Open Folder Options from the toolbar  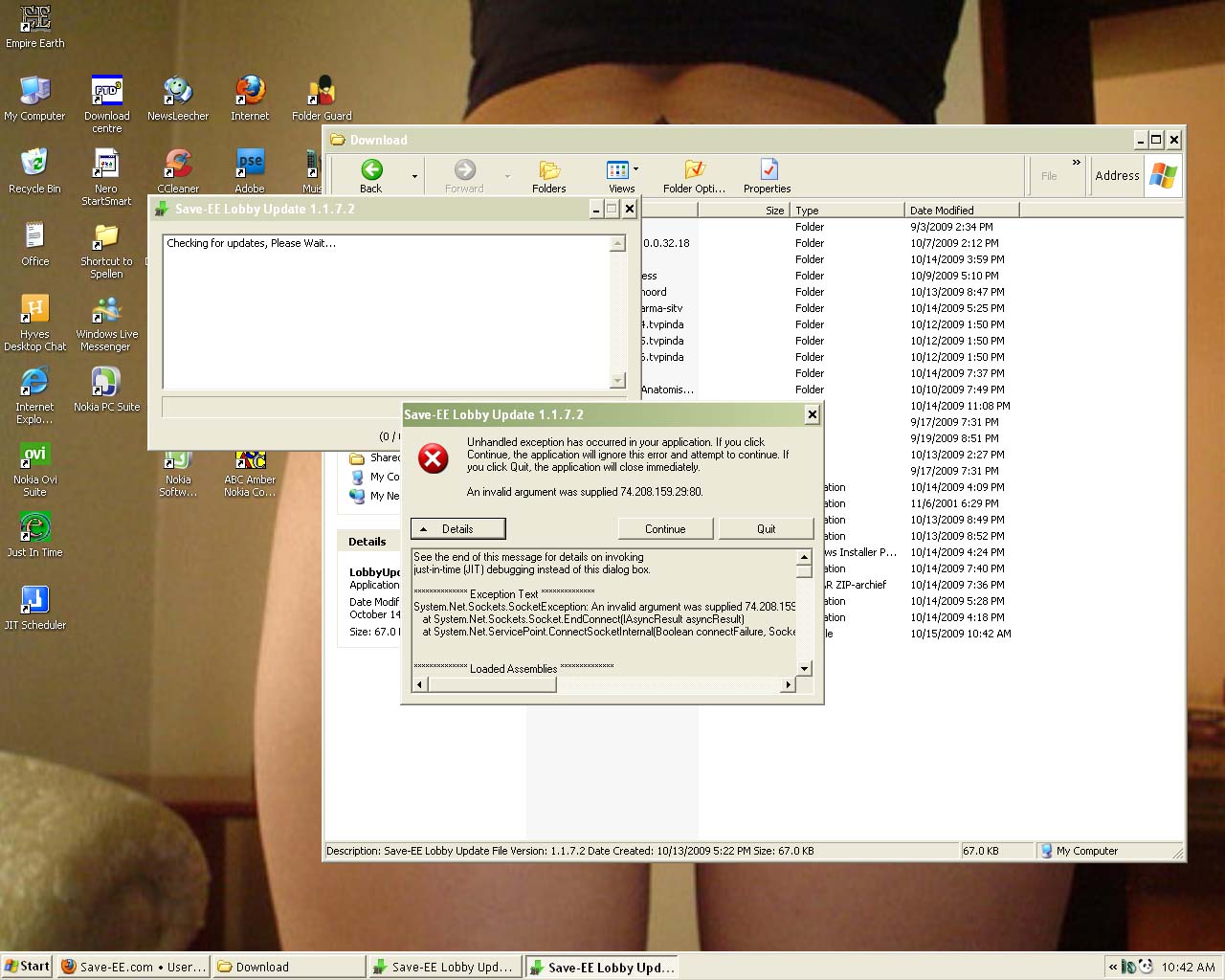click(x=694, y=175)
